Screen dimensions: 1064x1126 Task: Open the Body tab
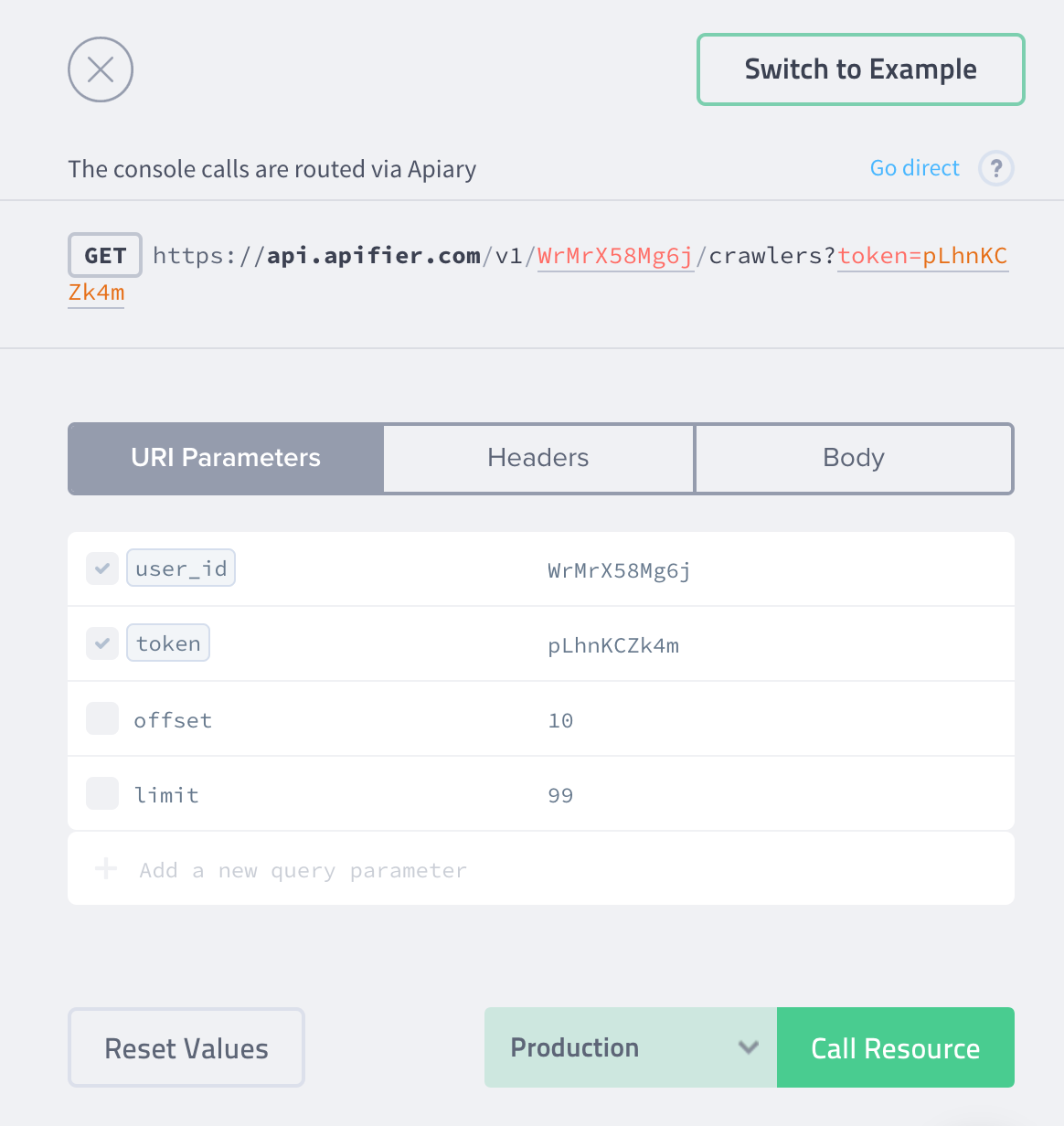(853, 458)
